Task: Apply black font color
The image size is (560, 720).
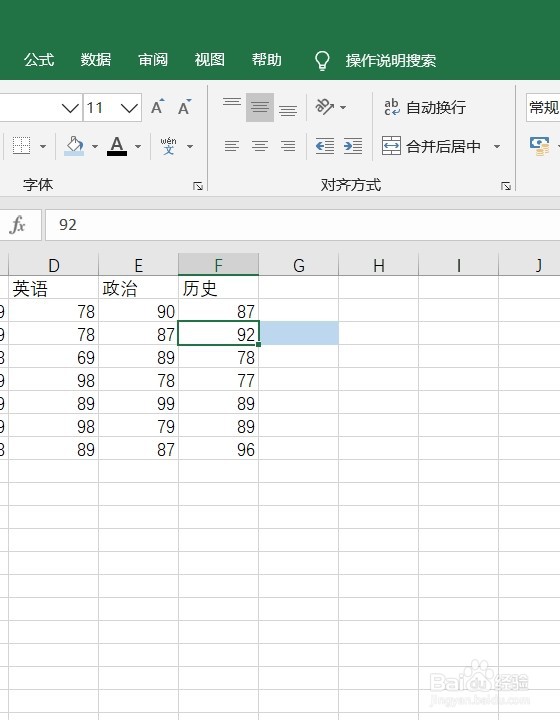Action: point(117,146)
